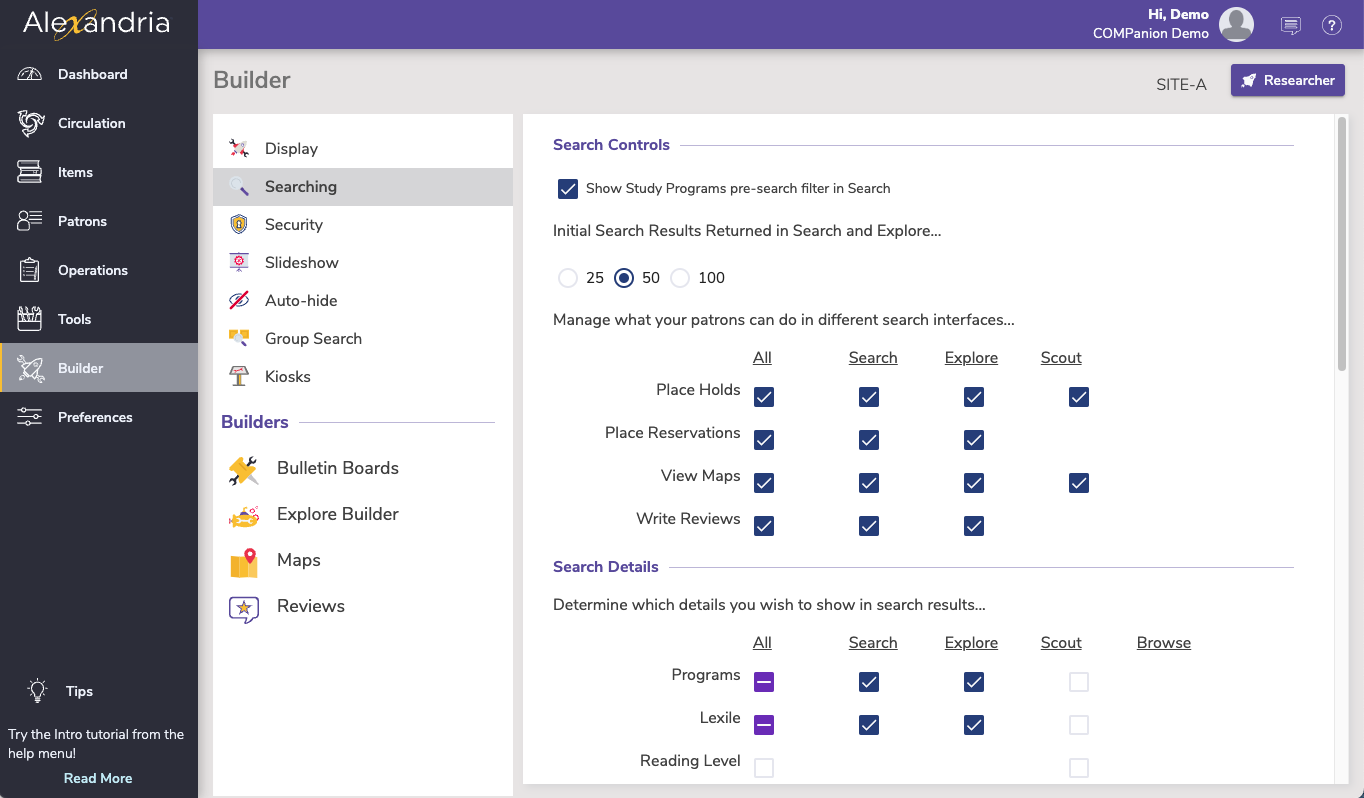The width and height of the screenshot is (1364, 798).
Task: Select the 50 initial results radio
Action: point(624,278)
